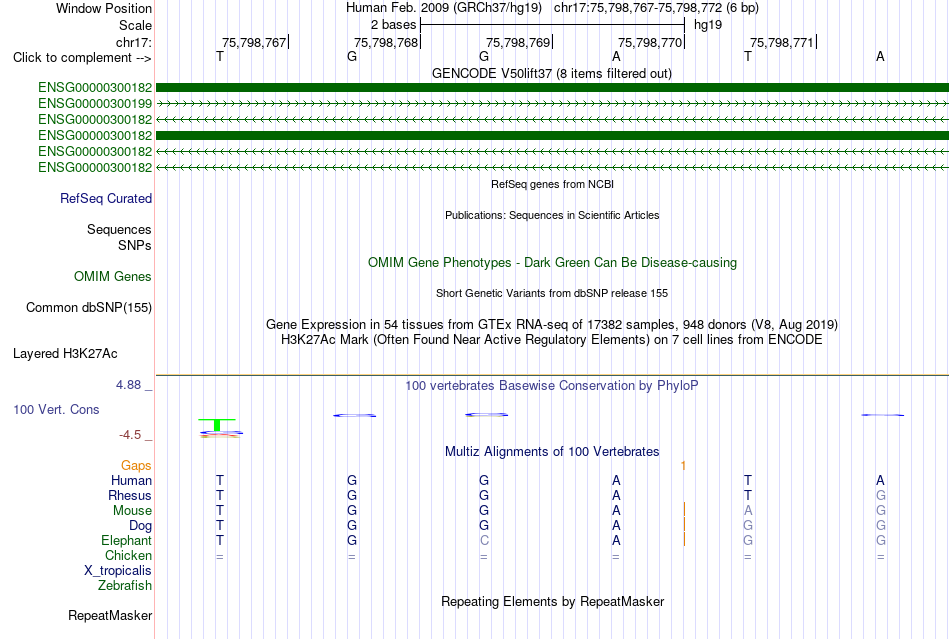This screenshot has height=639, width=950.
Task: Click '100 vertebrates Basewise Conservation by PhyloP' title
Action: pyautogui.click(x=552, y=386)
